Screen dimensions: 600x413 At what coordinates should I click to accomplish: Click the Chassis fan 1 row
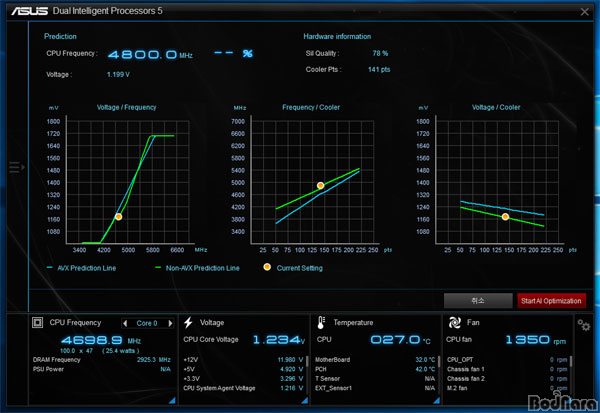tap(507, 369)
